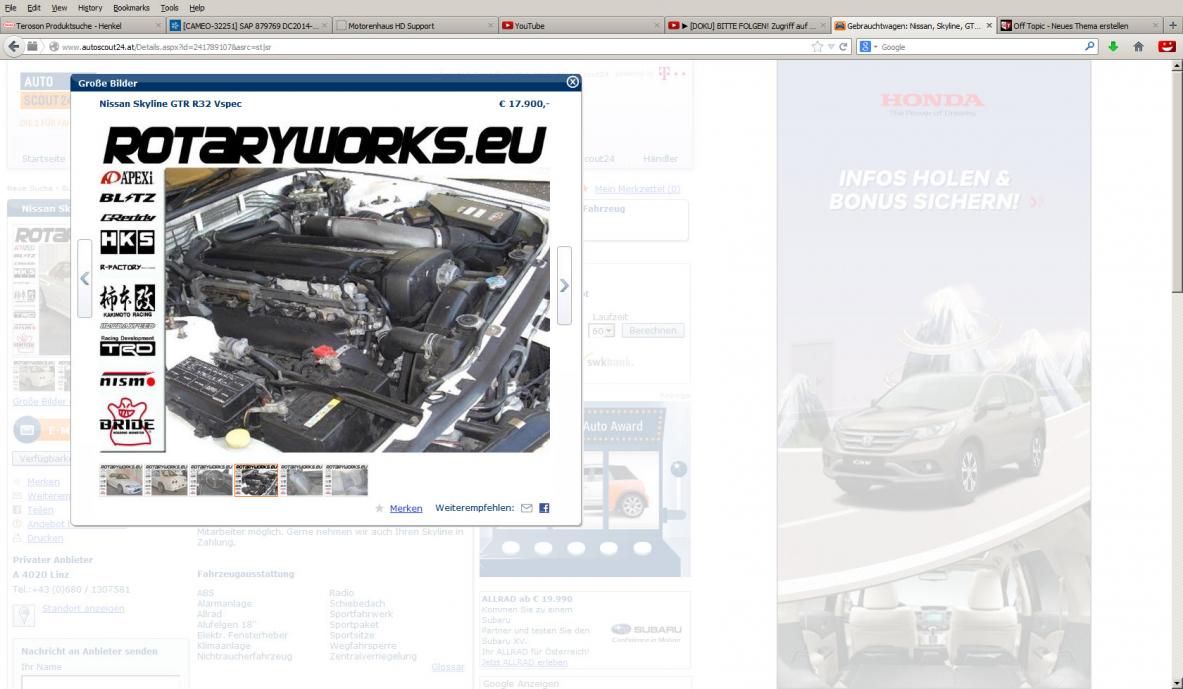Open the Bookmarks menu
1183x689 pixels.
pyautogui.click(x=129, y=7)
